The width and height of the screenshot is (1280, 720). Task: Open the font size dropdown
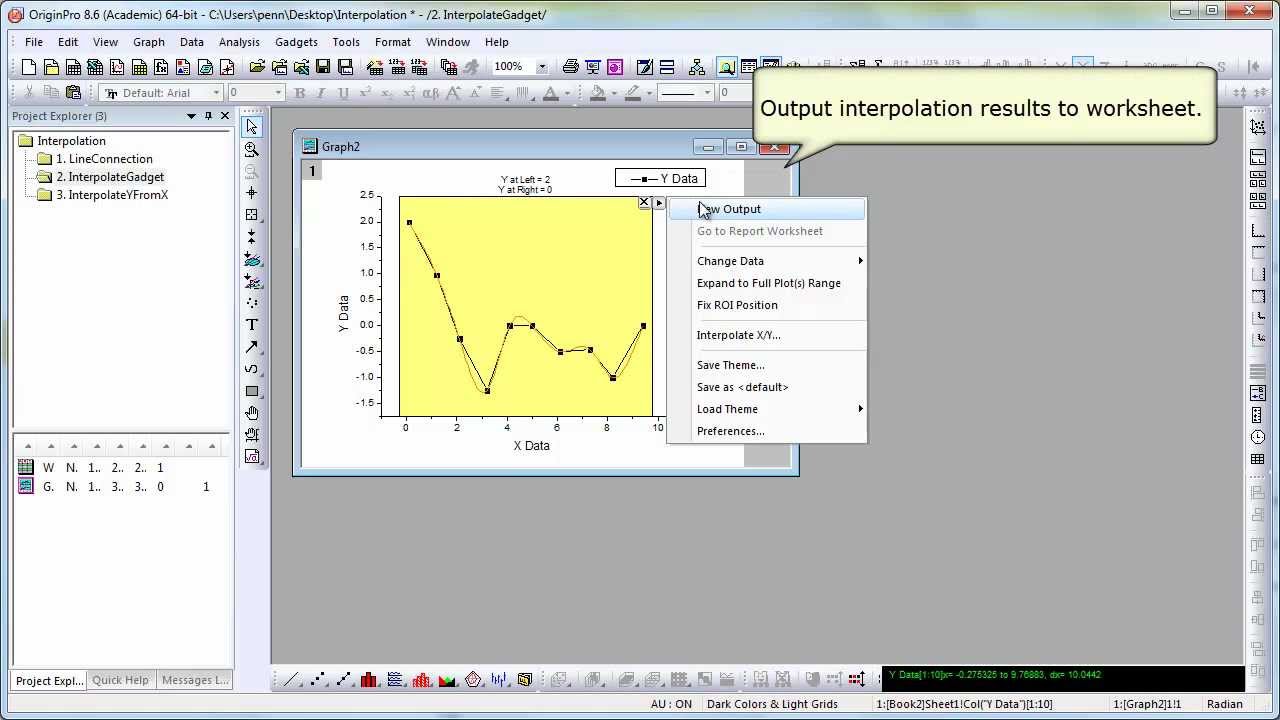tap(278, 93)
